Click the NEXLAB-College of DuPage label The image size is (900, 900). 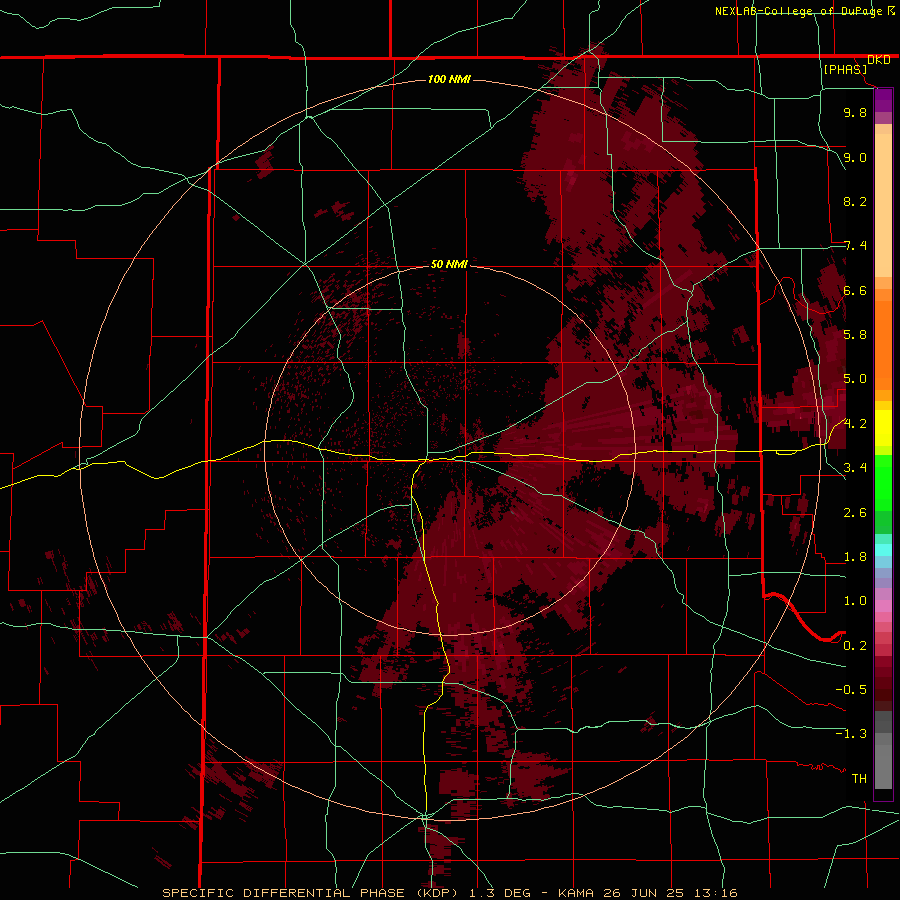point(799,11)
